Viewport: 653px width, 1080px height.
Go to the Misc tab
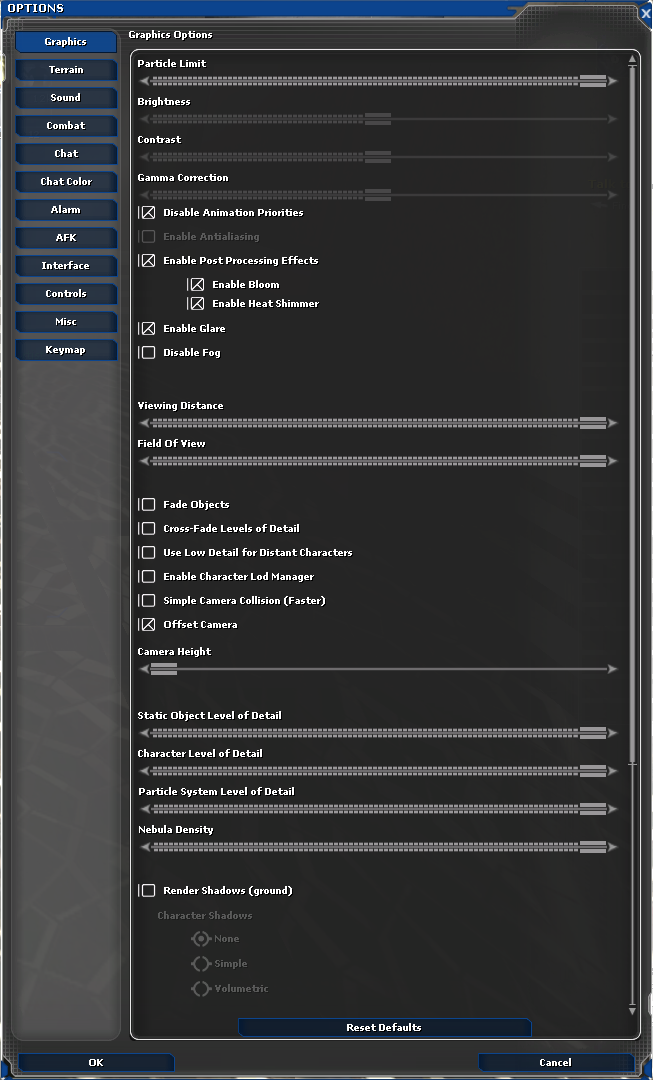tap(65, 322)
